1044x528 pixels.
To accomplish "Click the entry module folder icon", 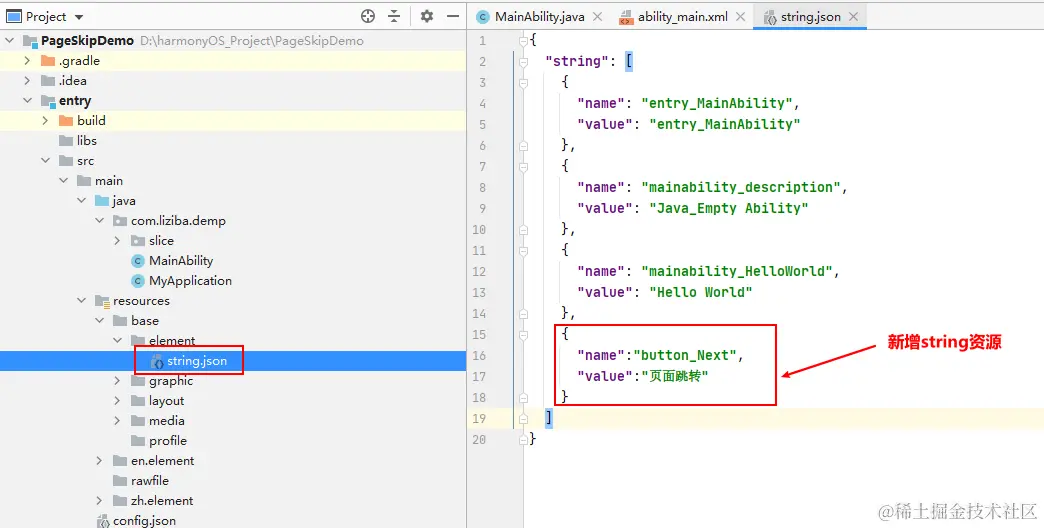I will click(48, 101).
